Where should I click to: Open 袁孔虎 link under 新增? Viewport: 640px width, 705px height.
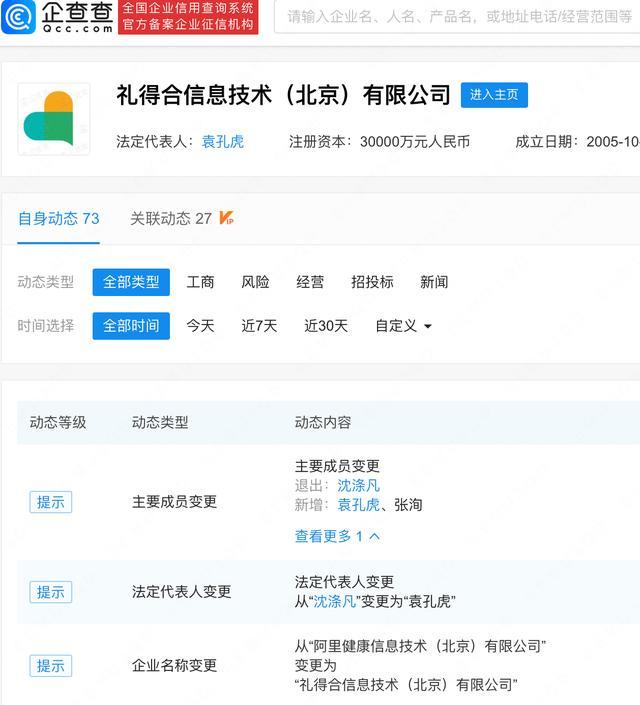tap(358, 504)
